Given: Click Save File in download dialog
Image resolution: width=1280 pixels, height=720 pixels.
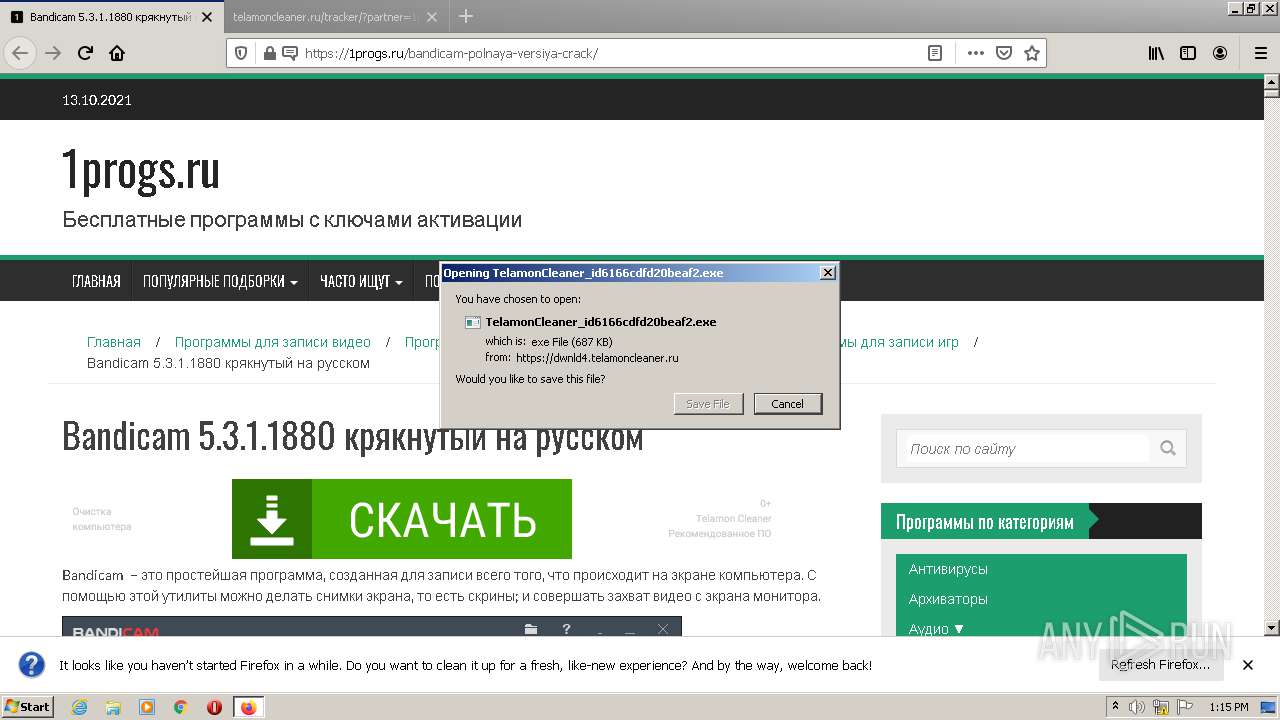Looking at the screenshot, I should (708, 404).
